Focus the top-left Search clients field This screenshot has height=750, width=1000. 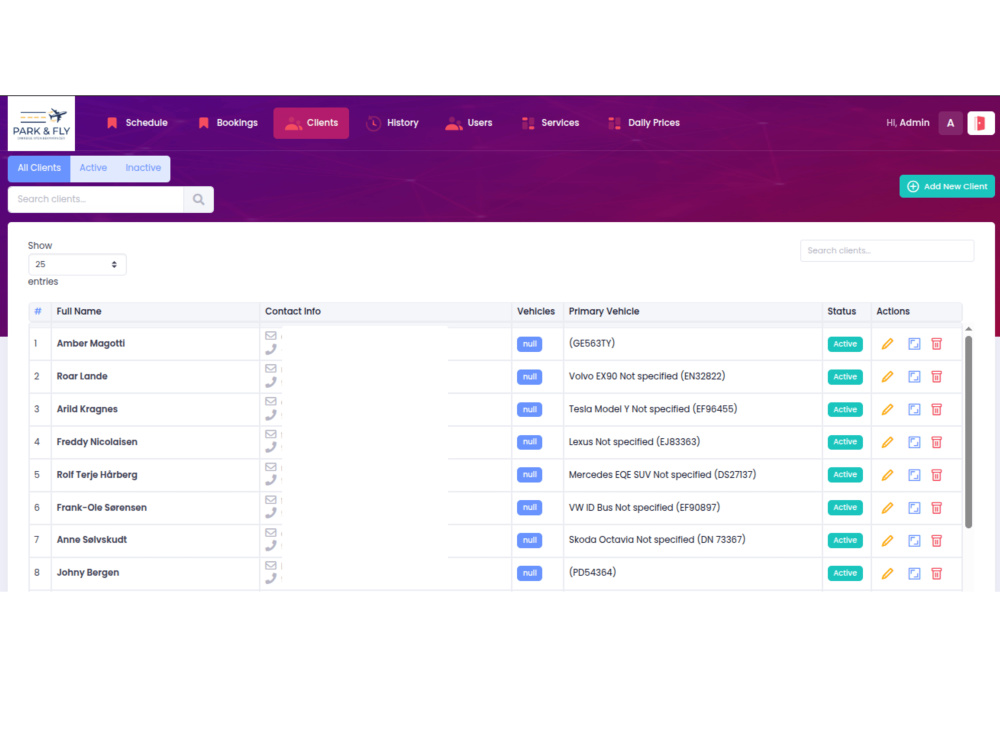[x=96, y=200]
